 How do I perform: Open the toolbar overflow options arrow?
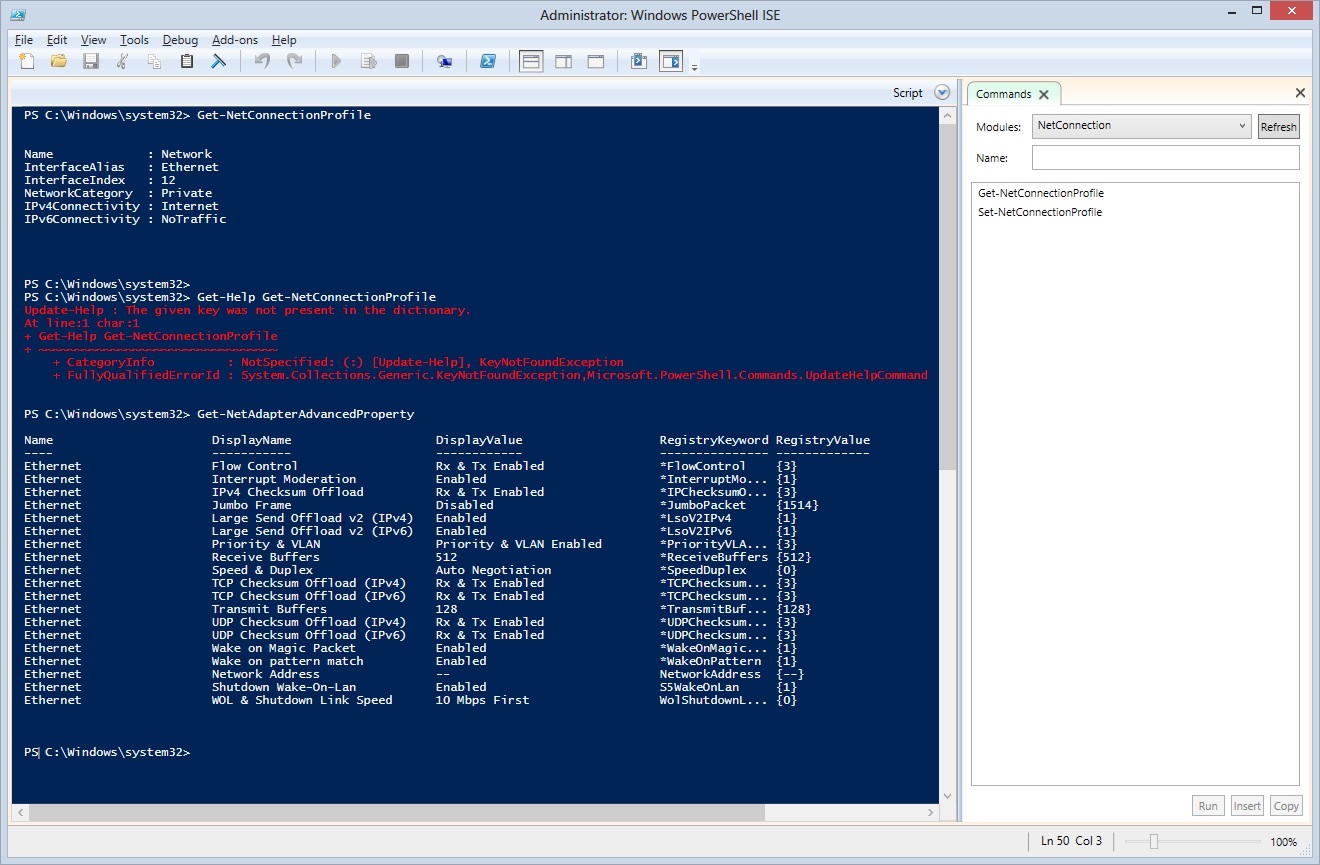click(x=694, y=68)
